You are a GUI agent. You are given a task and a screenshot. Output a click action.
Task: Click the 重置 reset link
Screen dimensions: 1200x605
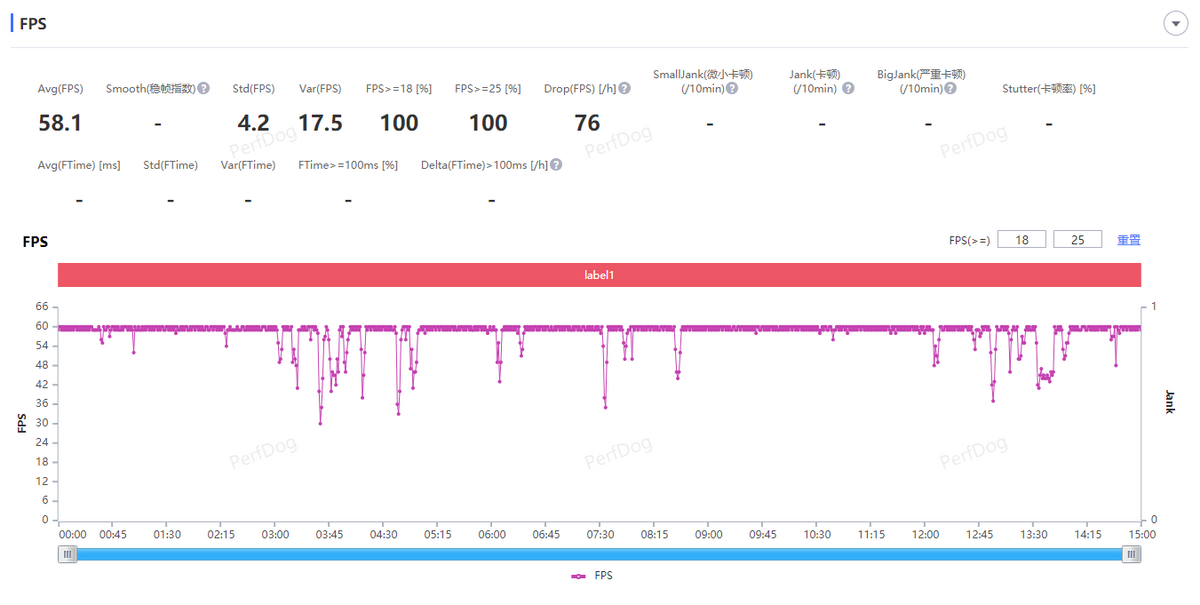point(1129,240)
